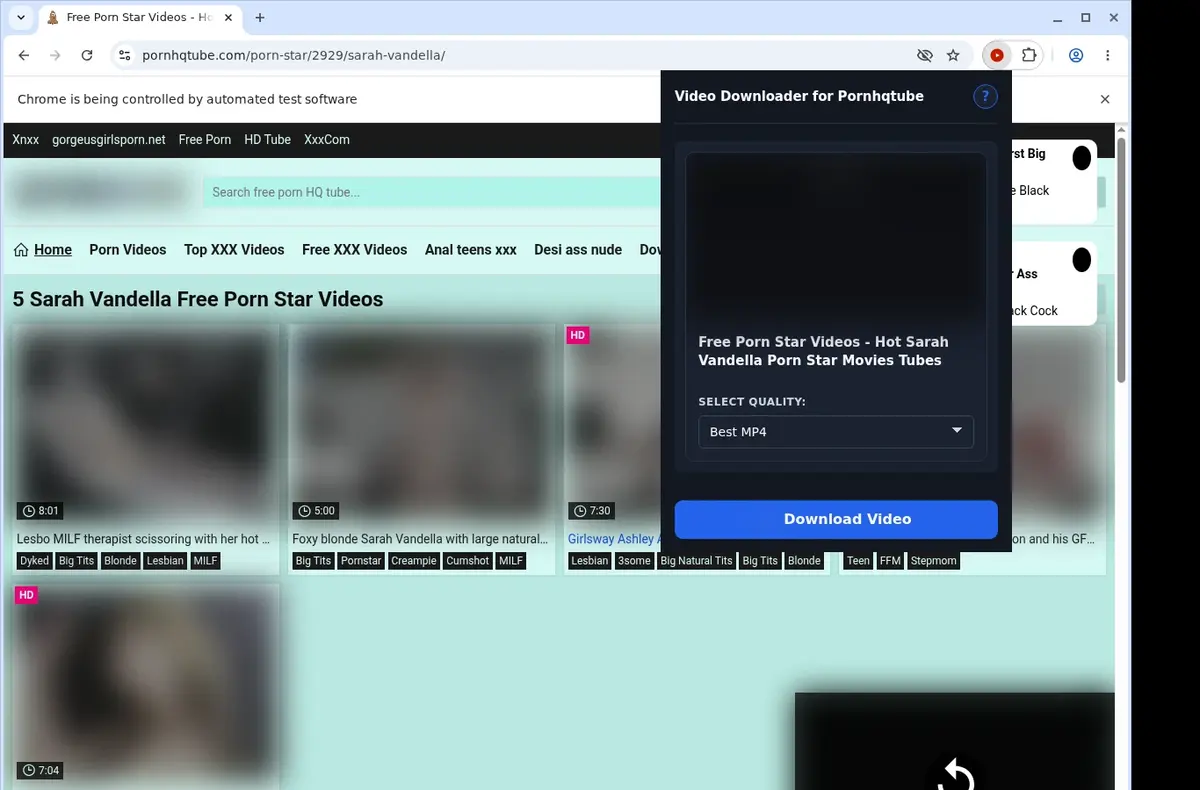Select the Cumshot tag
The width and height of the screenshot is (1200, 790).
pyautogui.click(x=468, y=561)
